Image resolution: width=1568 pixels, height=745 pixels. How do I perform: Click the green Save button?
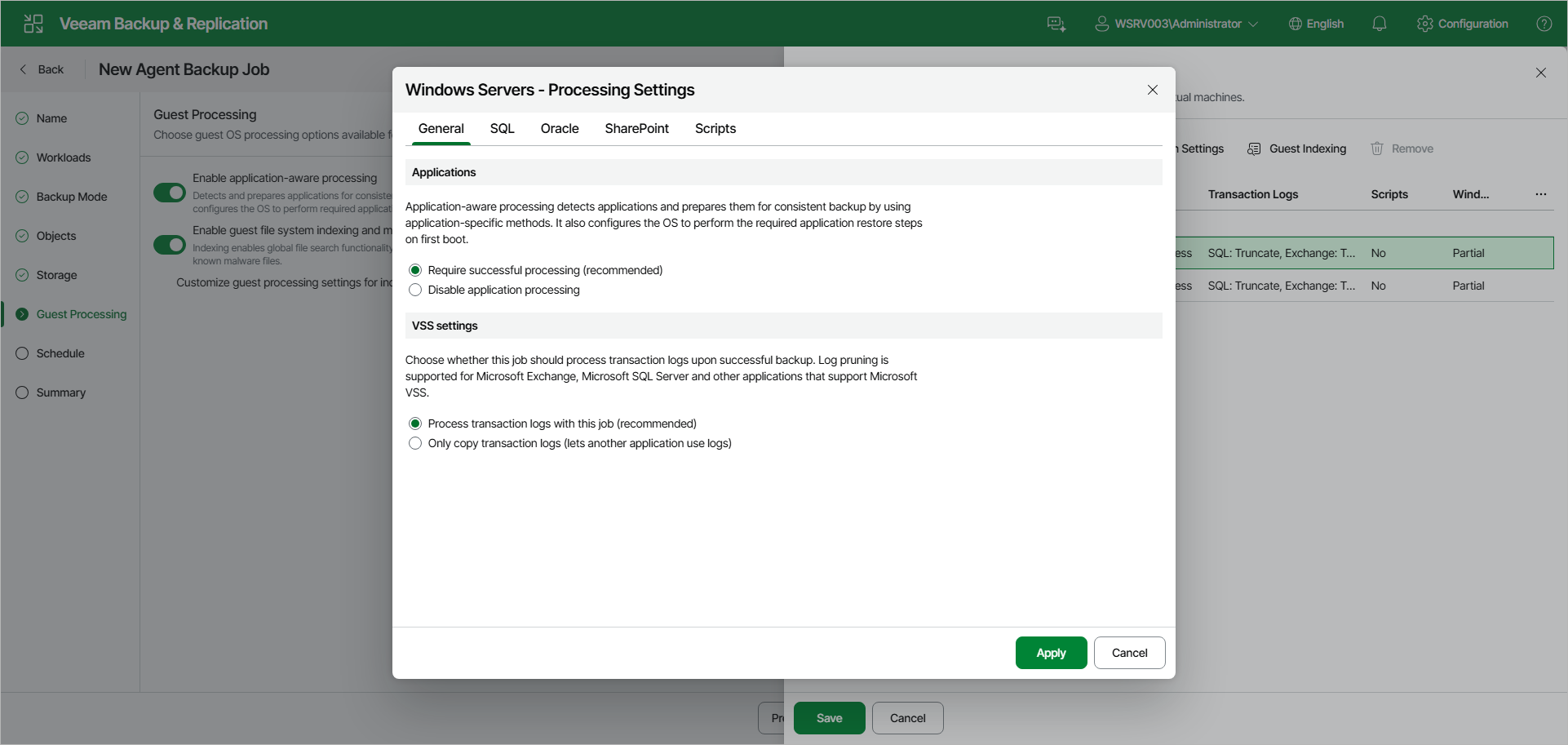[830, 718]
